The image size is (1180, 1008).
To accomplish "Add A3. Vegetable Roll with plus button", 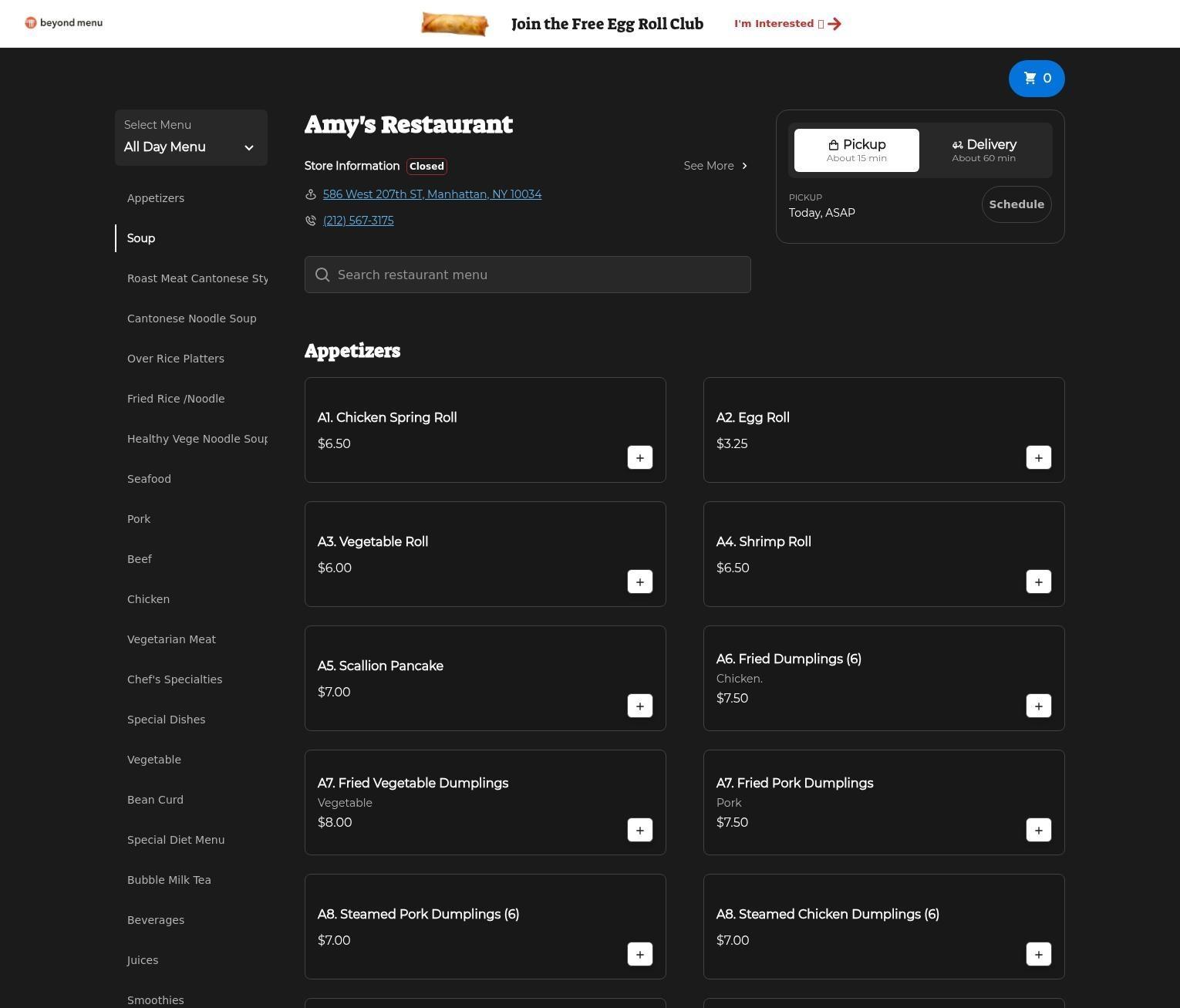I will 639,582.
